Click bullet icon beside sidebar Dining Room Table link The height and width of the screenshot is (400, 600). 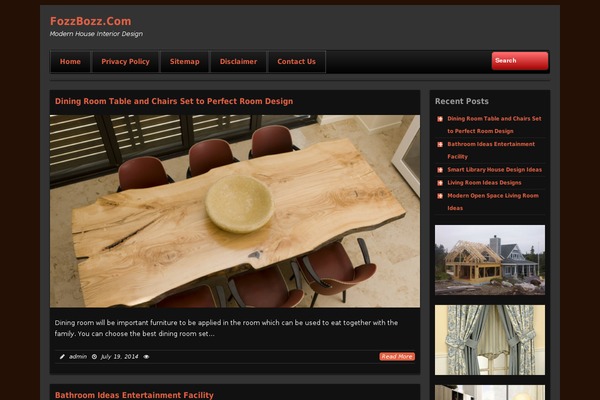pyautogui.click(x=440, y=119)
